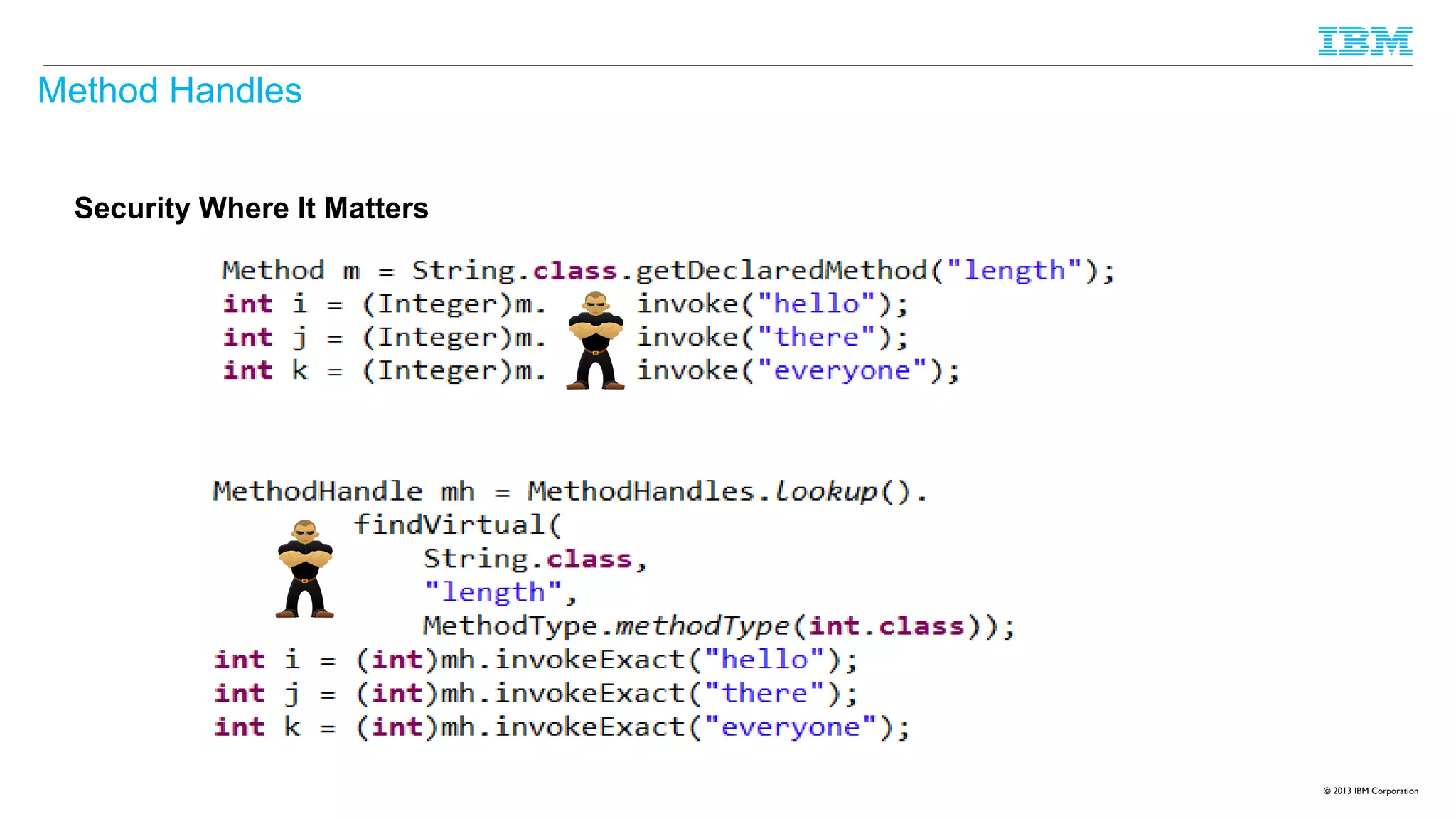The image size is (1456, 819).
Task: Click the mh.invokeExact("there") line
Action: [x=536, y=693]
